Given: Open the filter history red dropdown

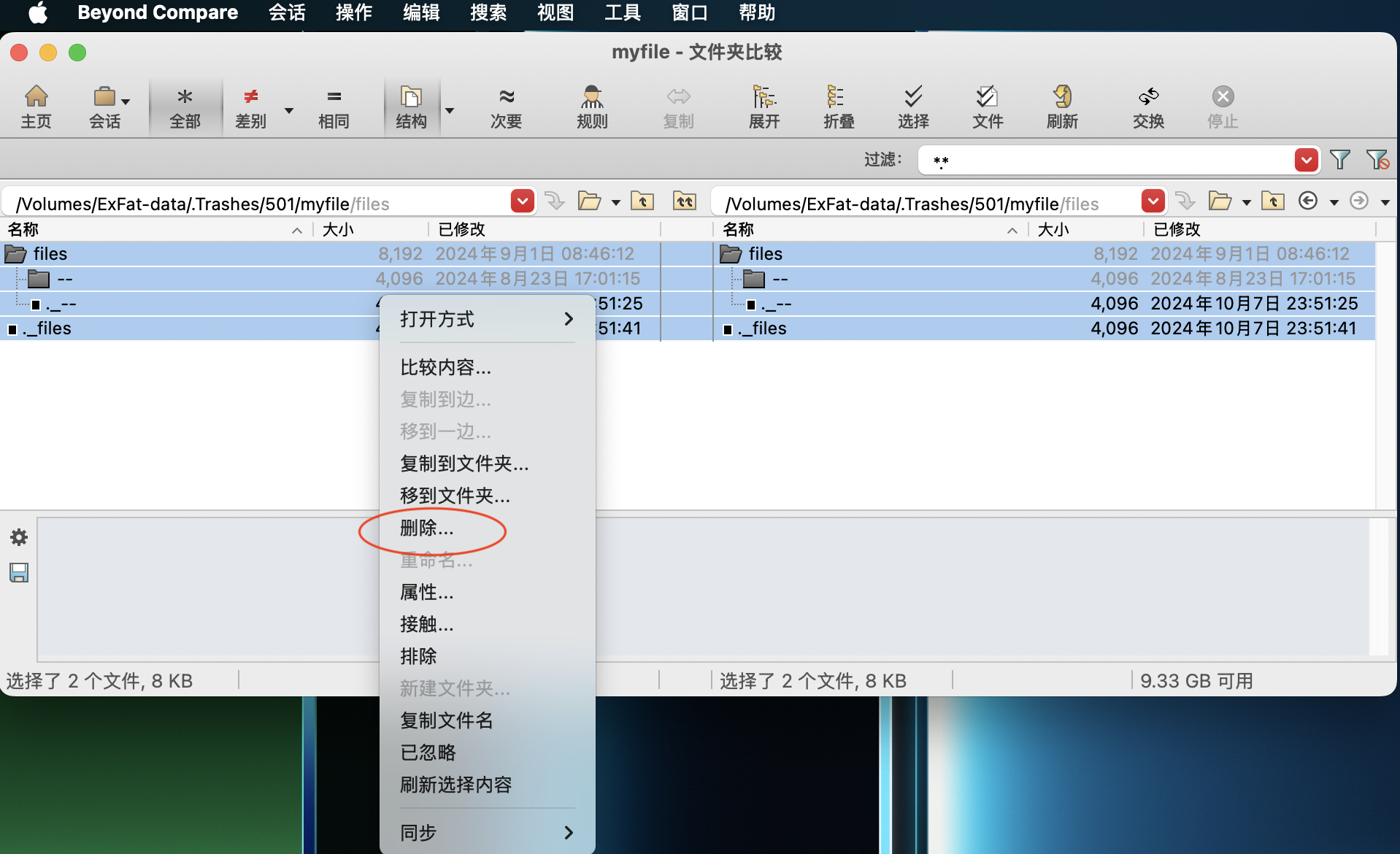Looking at the screenshot, I should point(1307,160).
